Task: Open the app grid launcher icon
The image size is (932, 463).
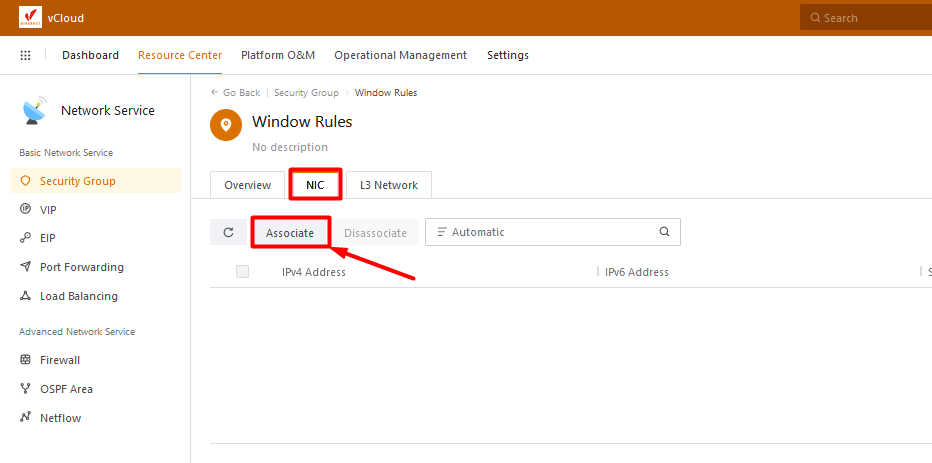Action: click(25, 56)
